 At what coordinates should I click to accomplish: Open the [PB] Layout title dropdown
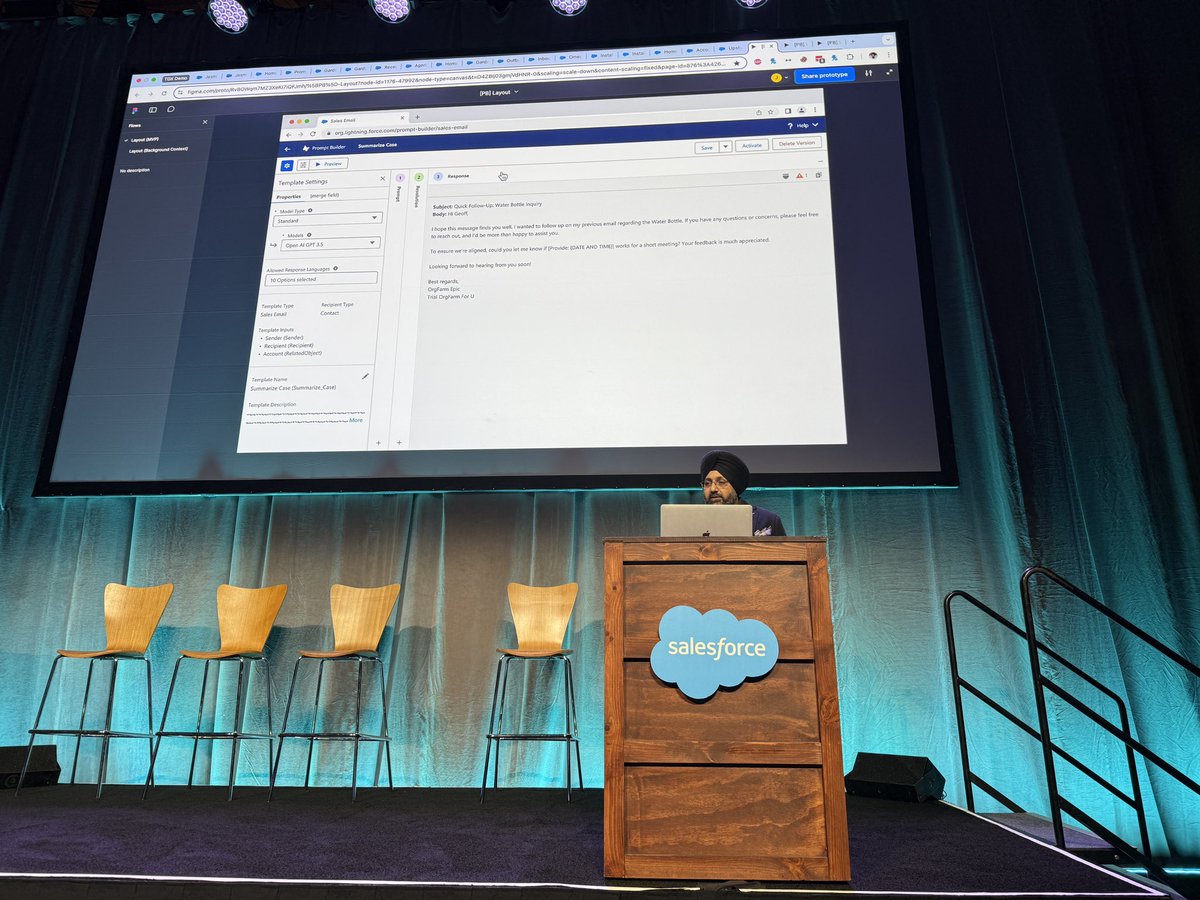(499, 93)
